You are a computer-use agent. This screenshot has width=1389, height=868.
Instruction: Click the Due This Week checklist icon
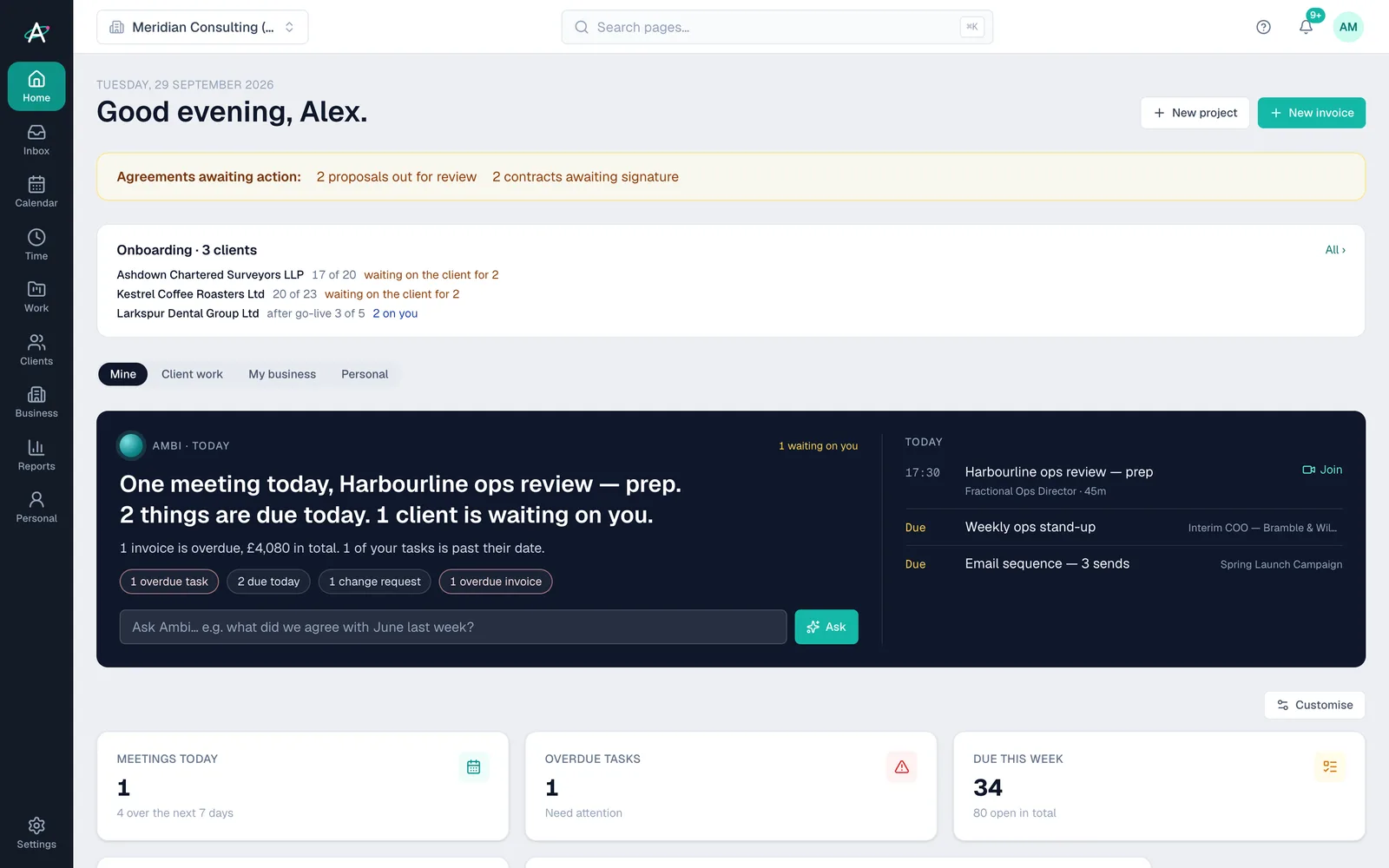[x=1330, y=766]
